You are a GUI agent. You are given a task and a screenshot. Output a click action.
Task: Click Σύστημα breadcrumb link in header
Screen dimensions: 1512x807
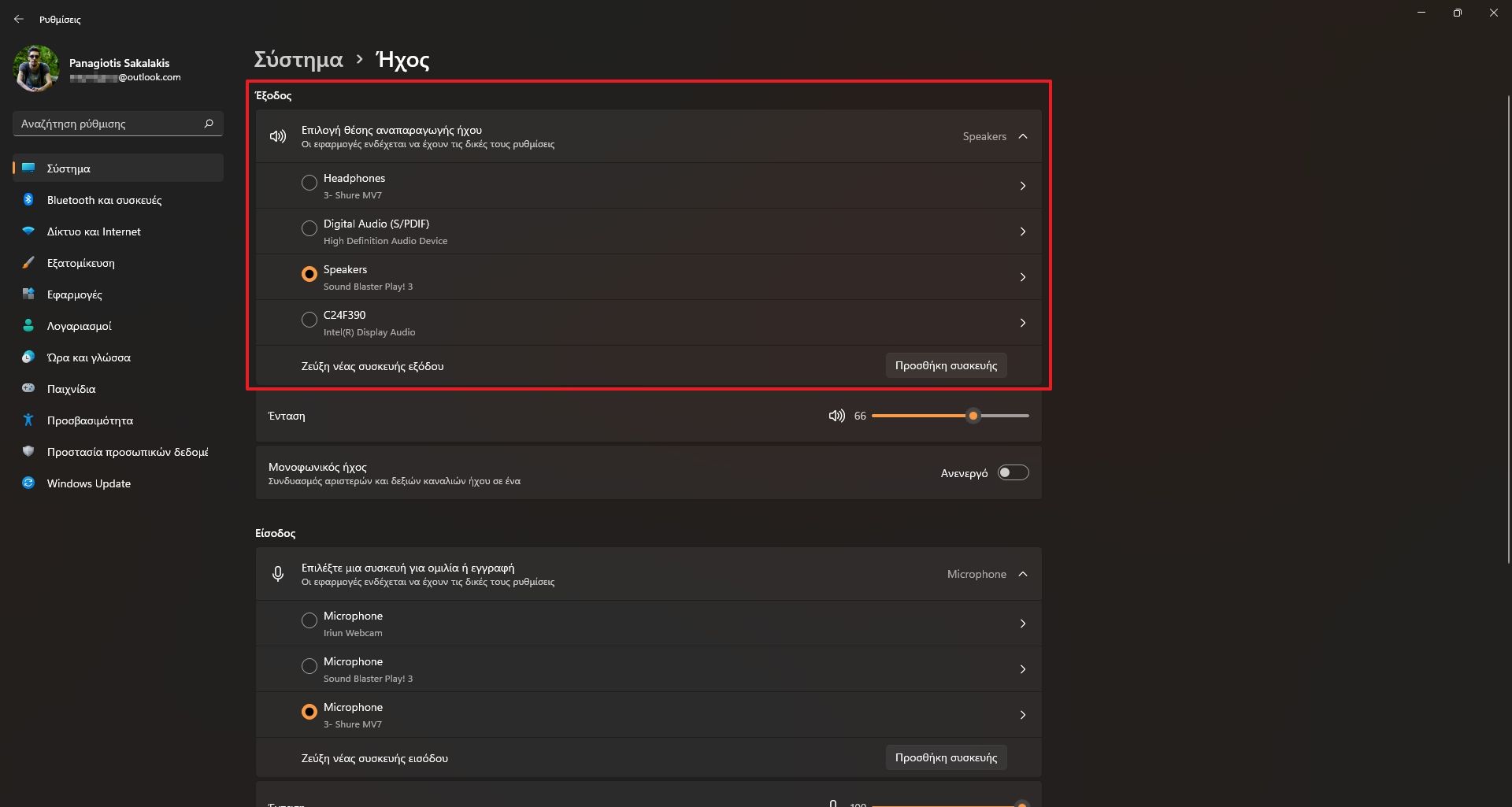(298, 60)
